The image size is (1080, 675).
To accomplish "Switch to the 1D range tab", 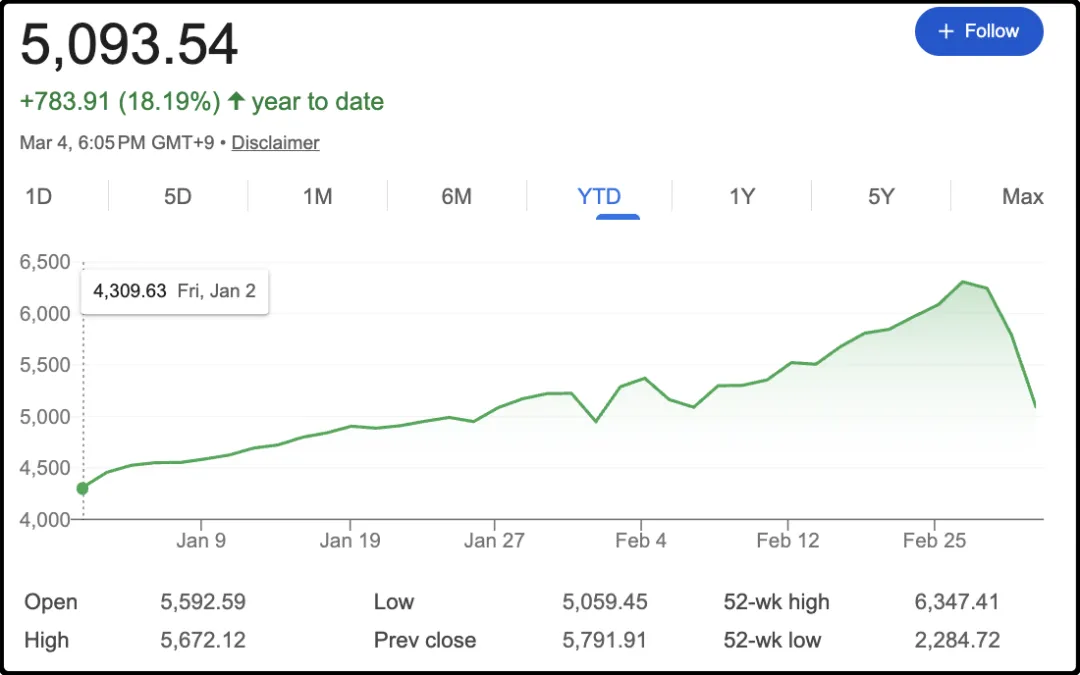I will tap(38, 196).
